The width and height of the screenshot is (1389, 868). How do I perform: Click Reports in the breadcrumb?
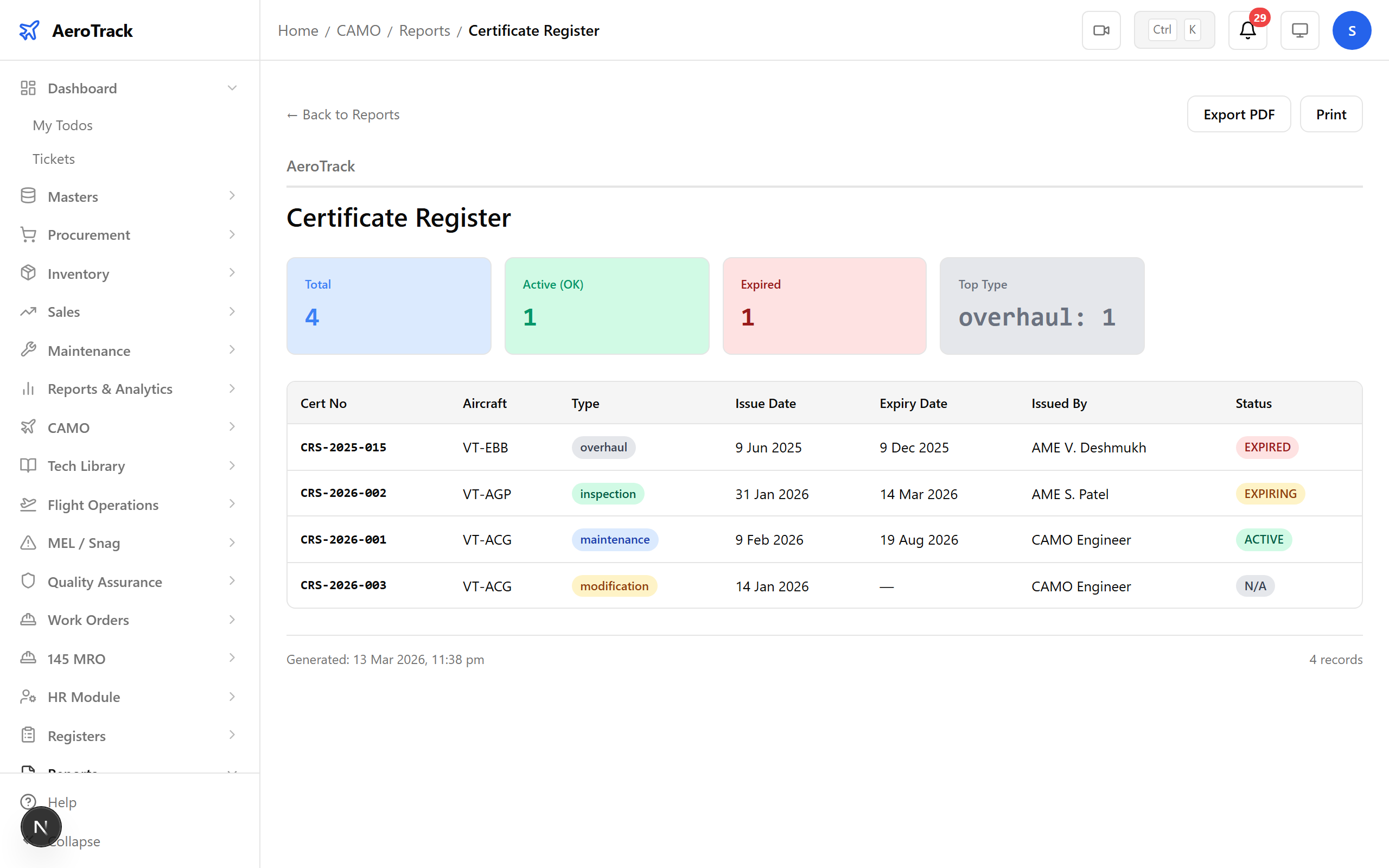tap(424, 30)
